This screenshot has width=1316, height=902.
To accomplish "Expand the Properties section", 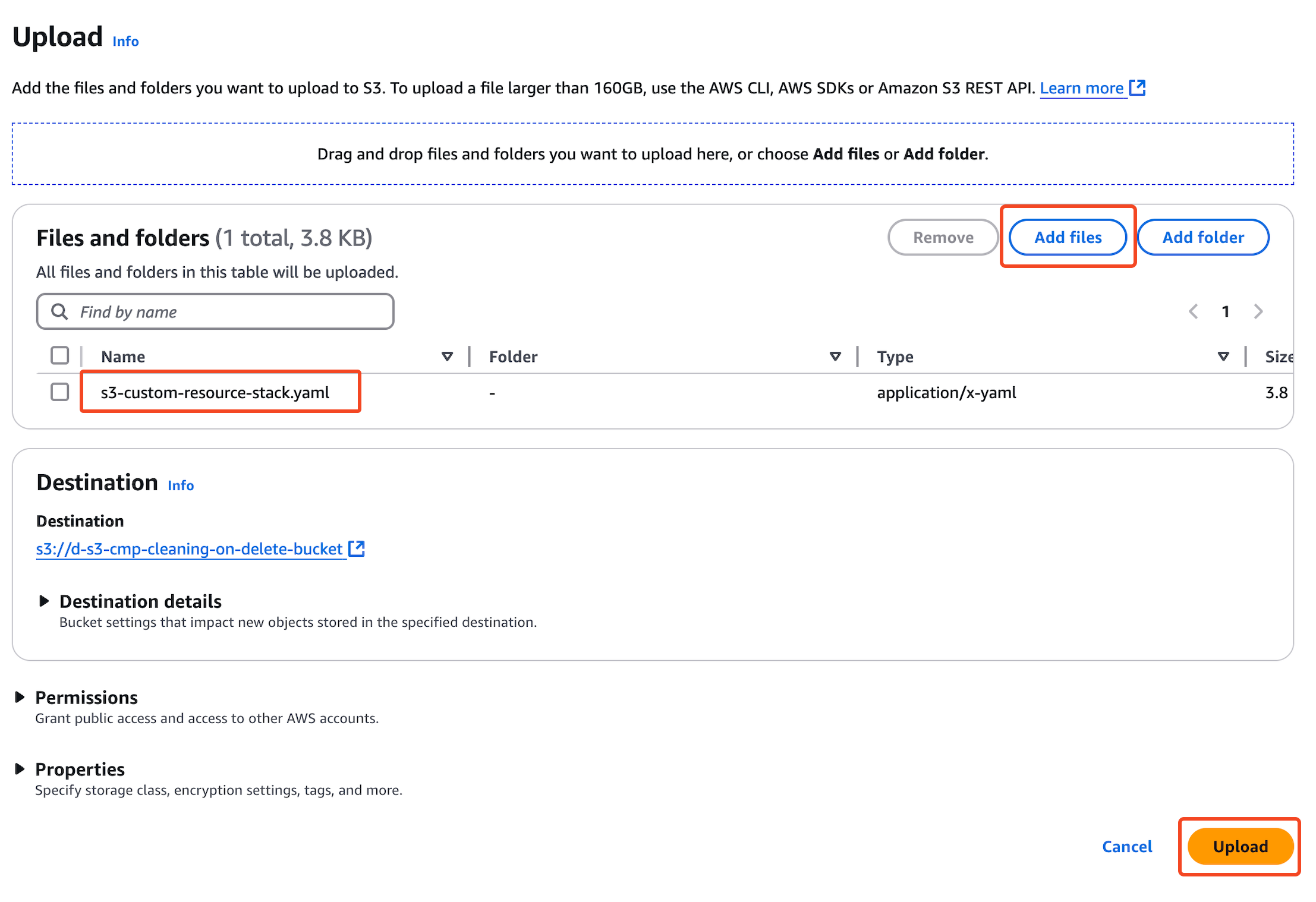I will pyautogui.click(x=20, y=769).
